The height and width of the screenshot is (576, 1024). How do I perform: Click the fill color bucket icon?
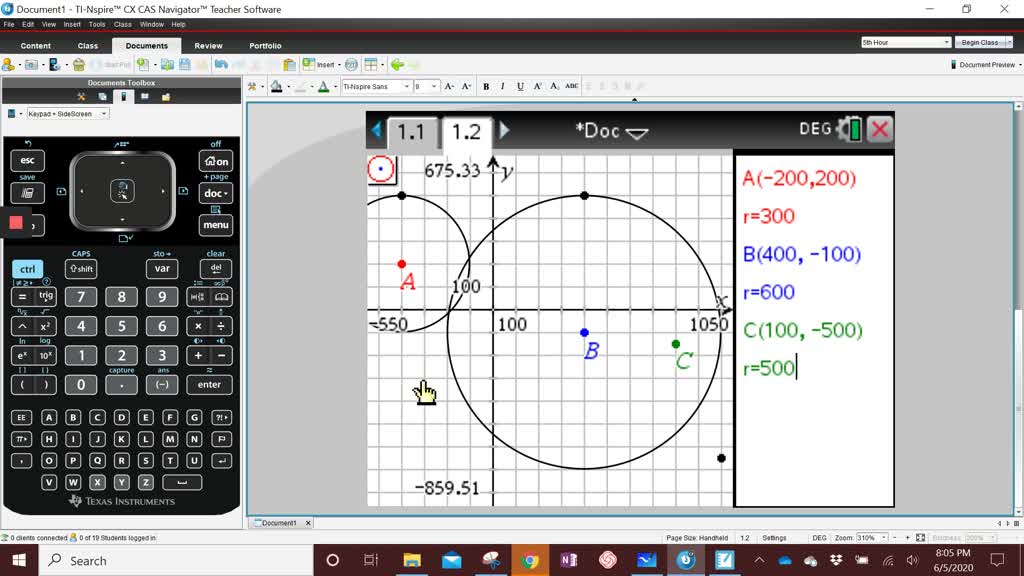click(276, 86)
